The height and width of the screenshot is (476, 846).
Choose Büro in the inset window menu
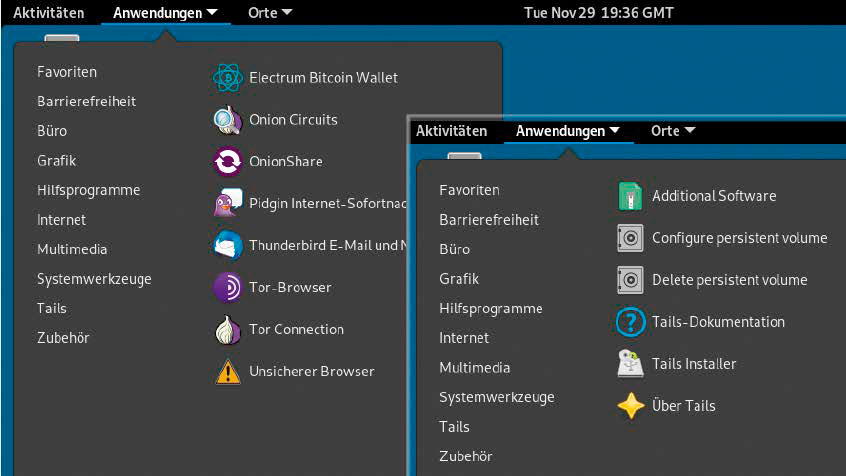pos(454,249)
